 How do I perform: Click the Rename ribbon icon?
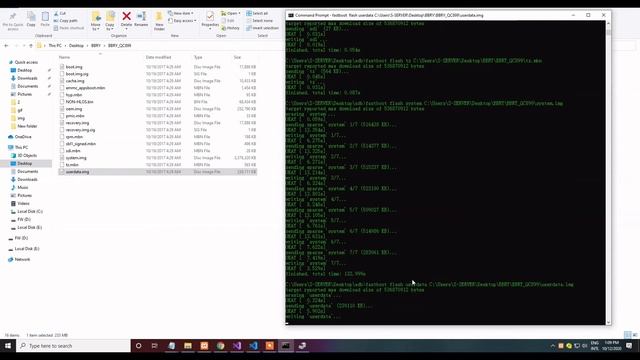tap(141, 16)
